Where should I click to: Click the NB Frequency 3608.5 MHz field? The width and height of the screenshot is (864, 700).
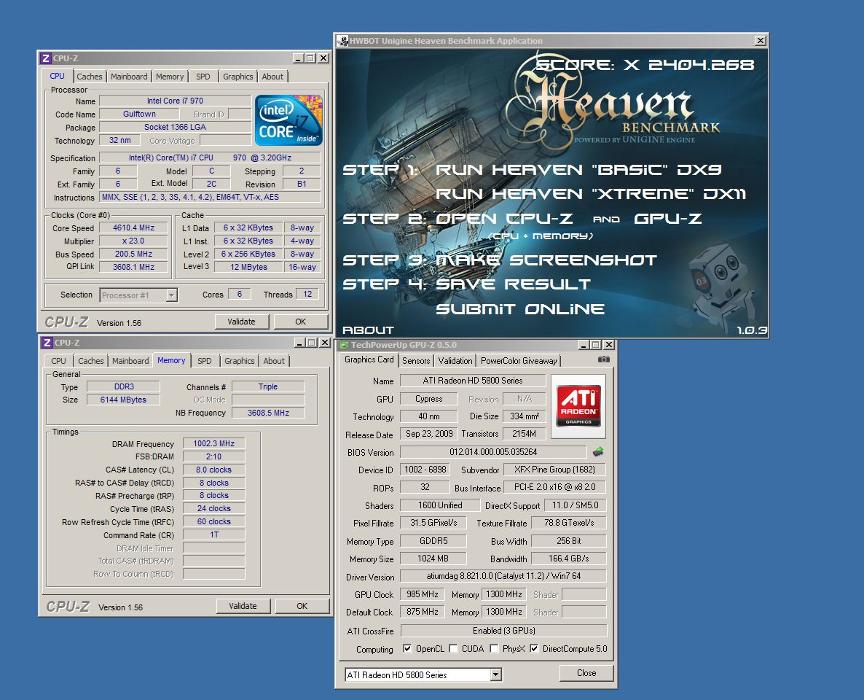[x=268, y=413]
